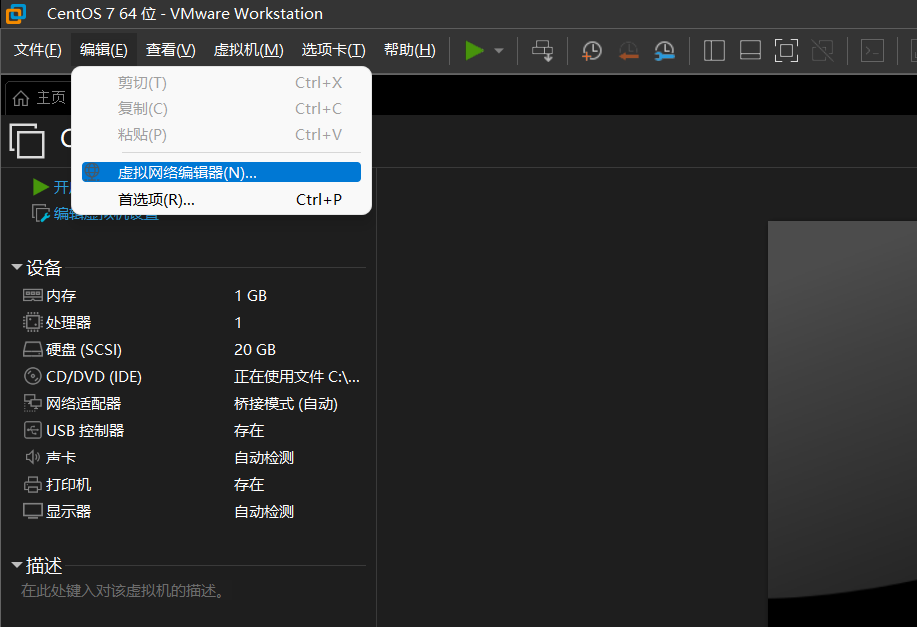
Task: Click the network adapter icon
Action: [33, 403]
